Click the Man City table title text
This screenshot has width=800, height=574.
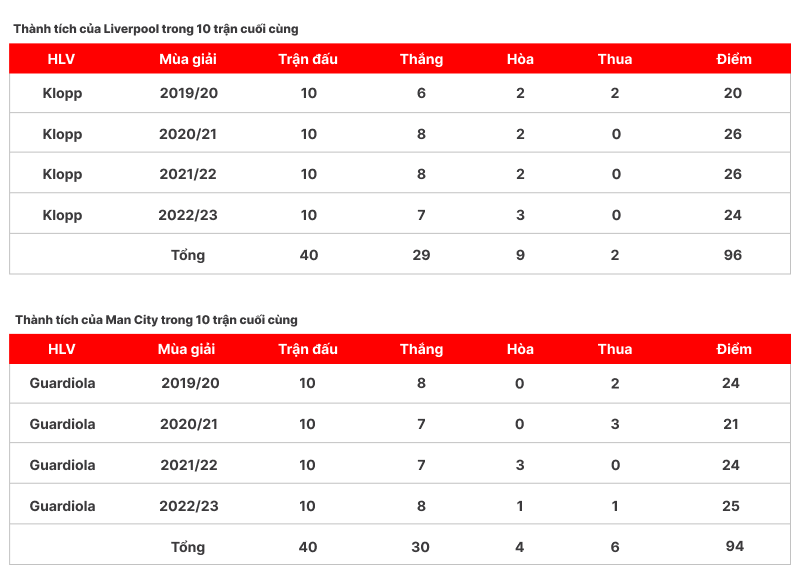[x=156, y=320]
